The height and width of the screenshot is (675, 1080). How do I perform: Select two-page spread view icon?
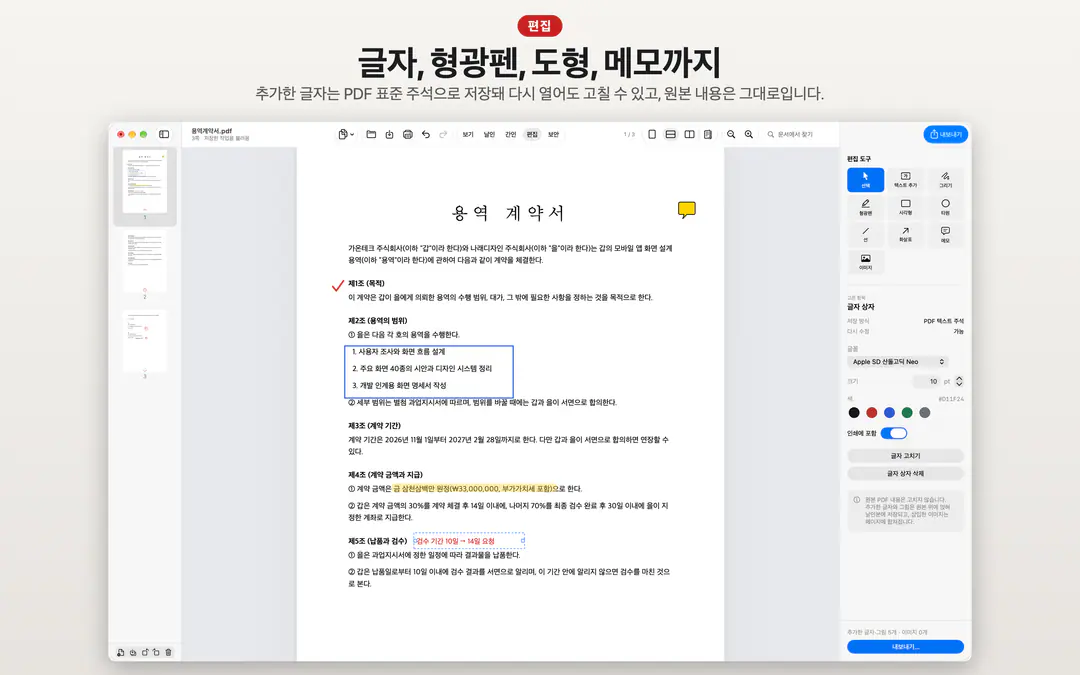pos(689,134)
